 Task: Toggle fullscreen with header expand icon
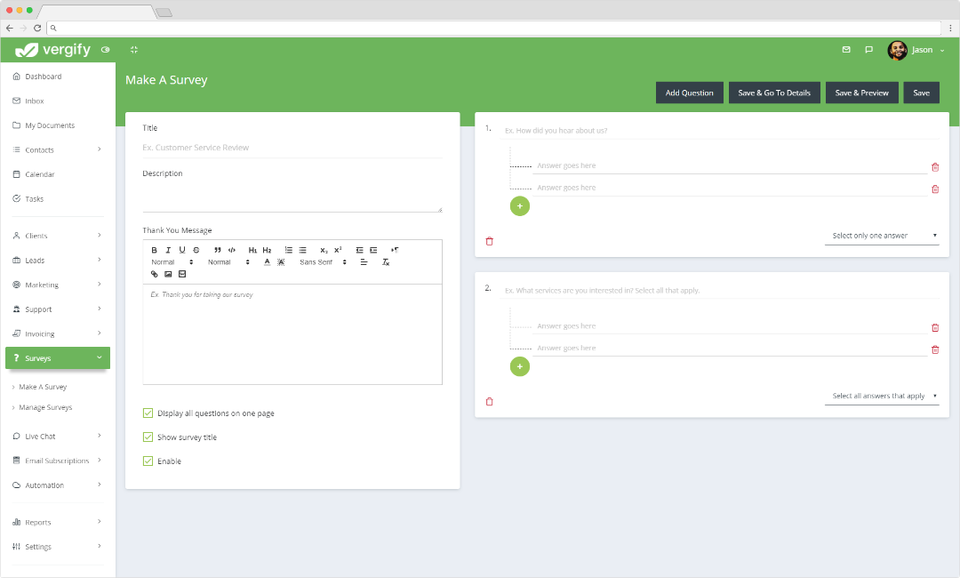(x=134, y=50)
